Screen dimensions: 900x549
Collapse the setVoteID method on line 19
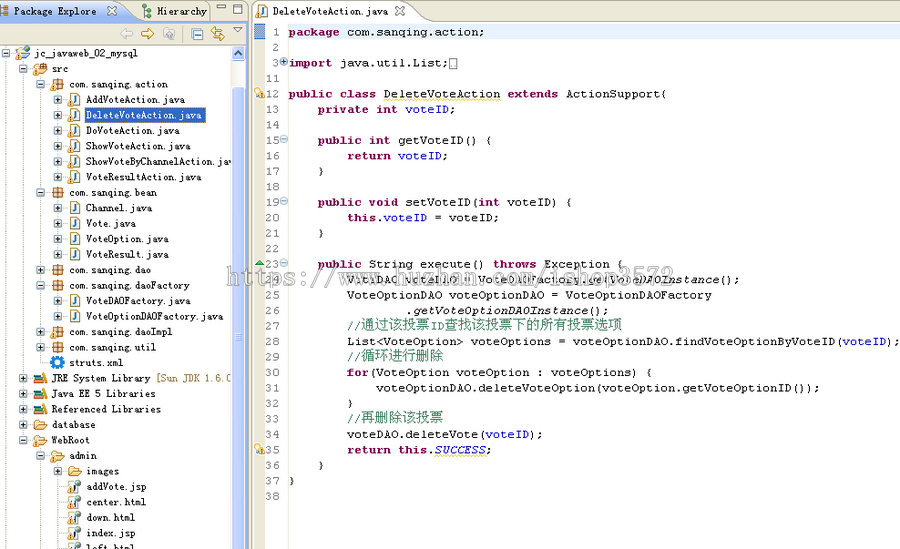coord(284,201)
